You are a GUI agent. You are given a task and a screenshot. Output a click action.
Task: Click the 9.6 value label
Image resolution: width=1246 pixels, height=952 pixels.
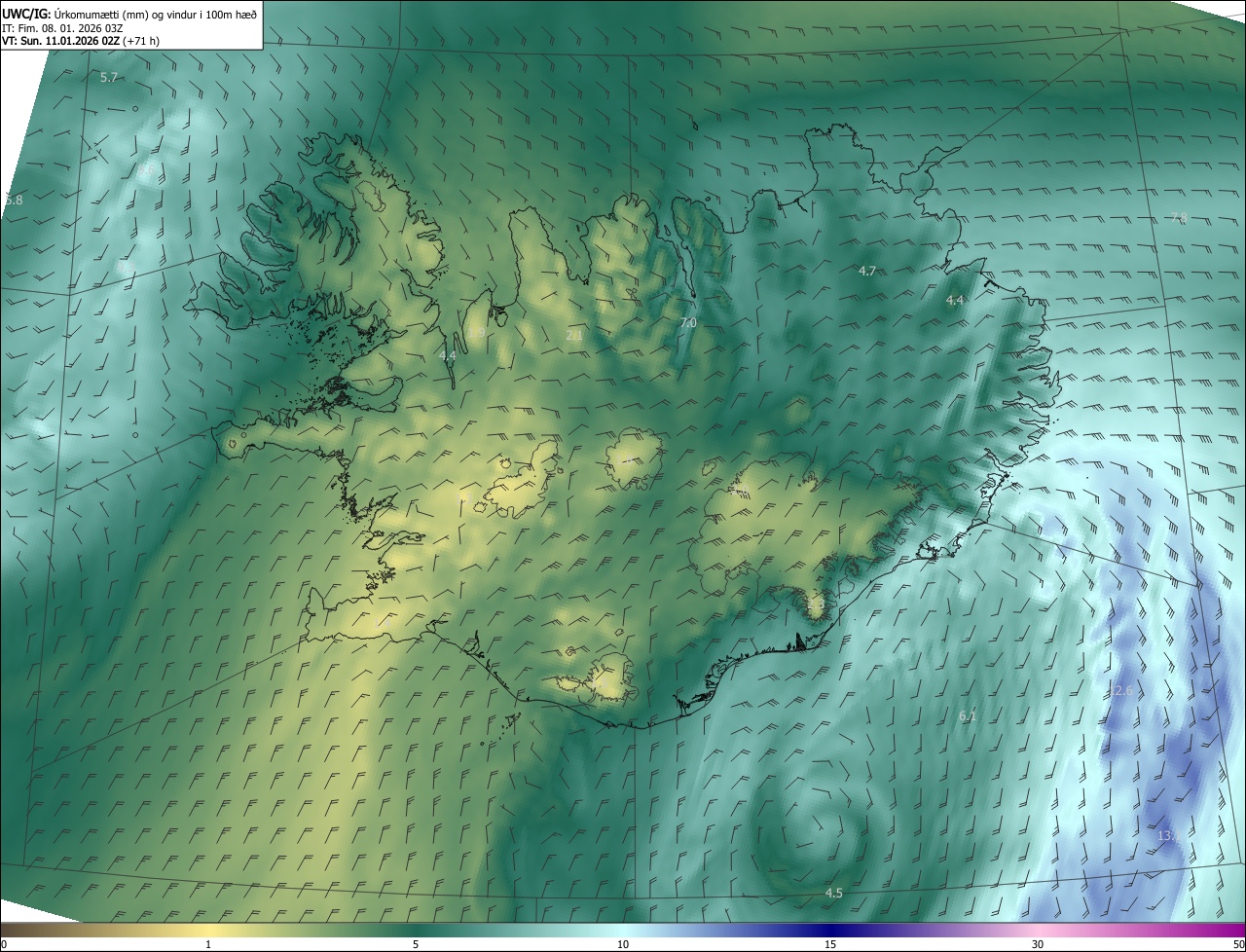[x=145, y=169]
